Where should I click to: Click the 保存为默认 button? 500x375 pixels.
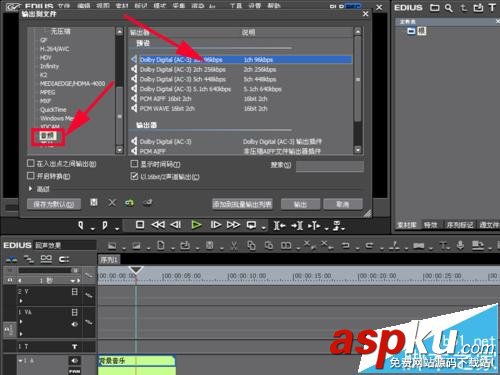pyautogui.click(x=54, y=204)
